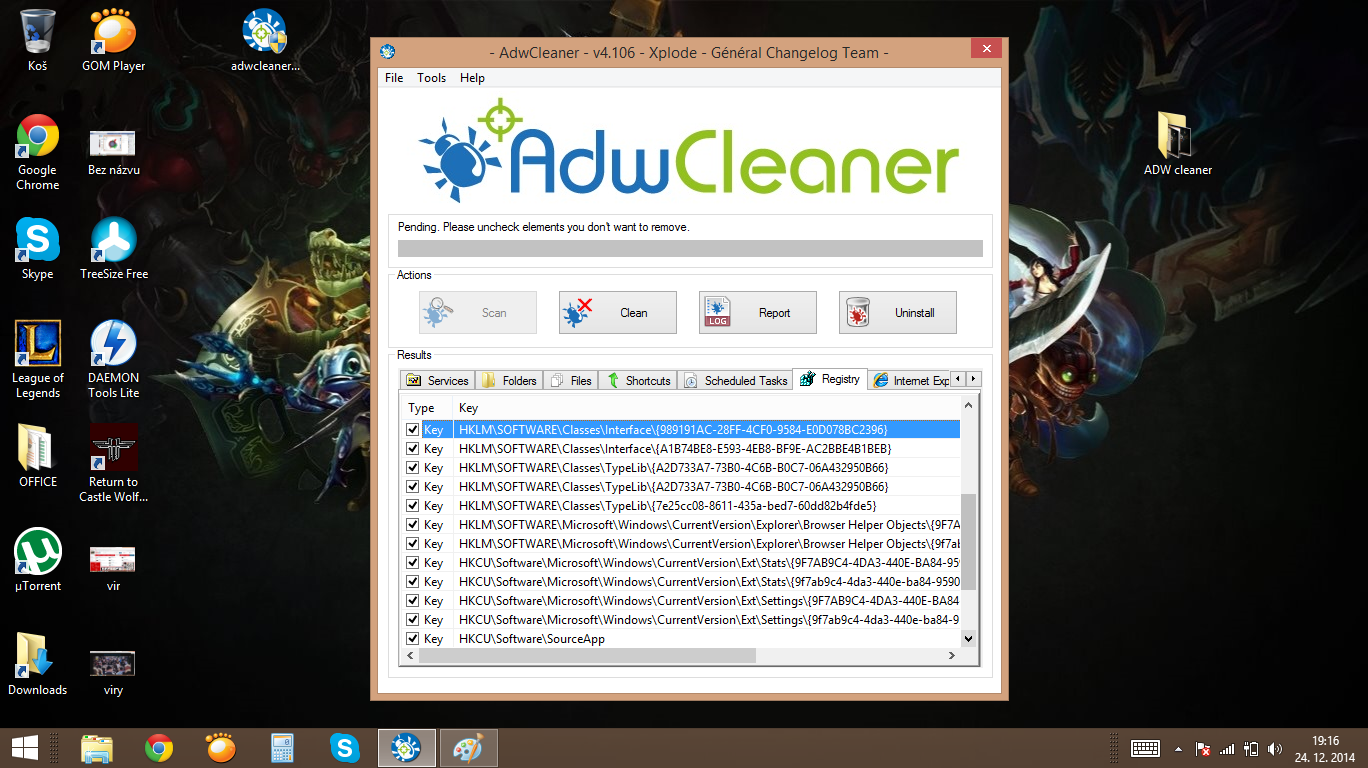Image resolution: width=1368 pixels, height=768 pixels.
Task: Open the Action Center flag icon
Action: (x=1204, y=748)
